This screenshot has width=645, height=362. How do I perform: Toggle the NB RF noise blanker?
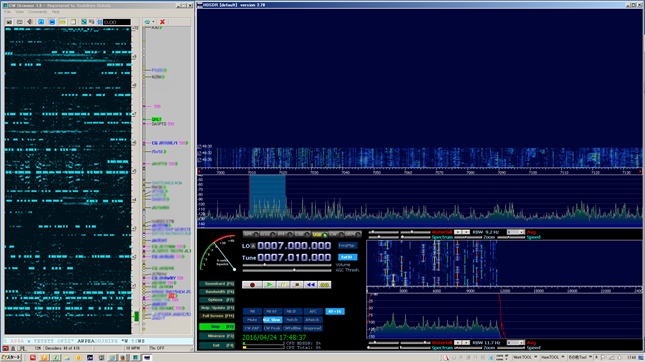click(272, 311)
